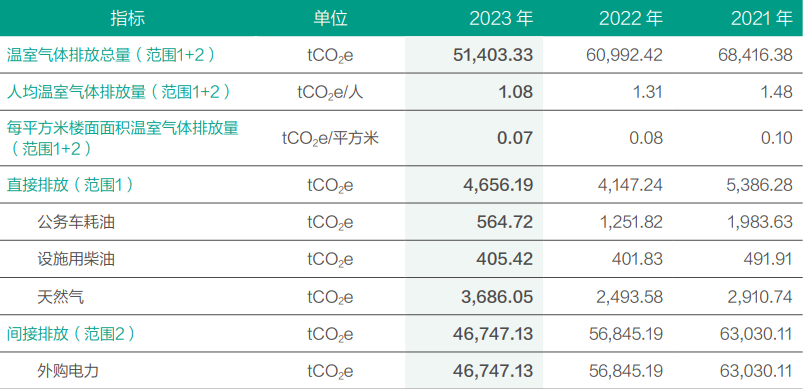Select the 2023 年 column header
803x389 pixels.
click(x=501, y=18)
